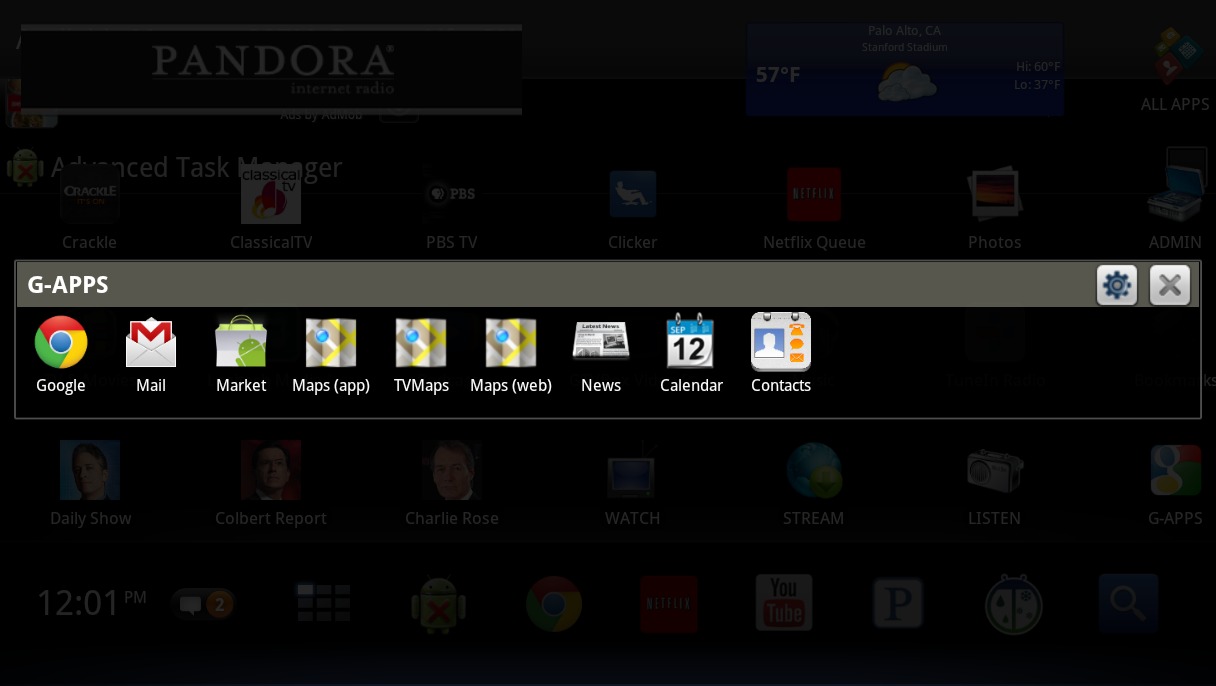Open Maps (app) in G-APPS
The width and height of the screenshot is (1216, 686).
[x=331, y=354]
